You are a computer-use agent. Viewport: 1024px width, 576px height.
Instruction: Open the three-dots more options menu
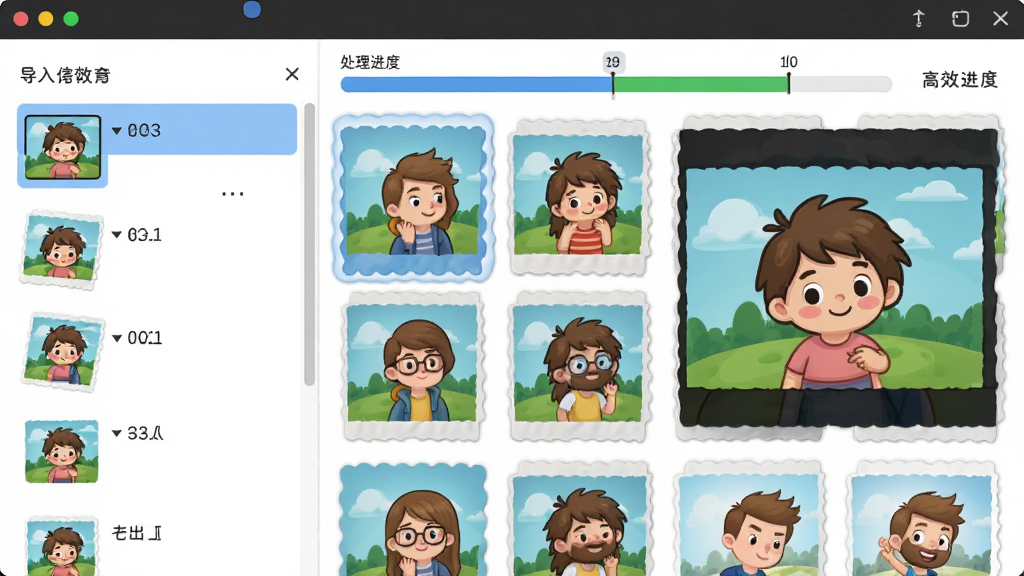click(x=232, y=194)
